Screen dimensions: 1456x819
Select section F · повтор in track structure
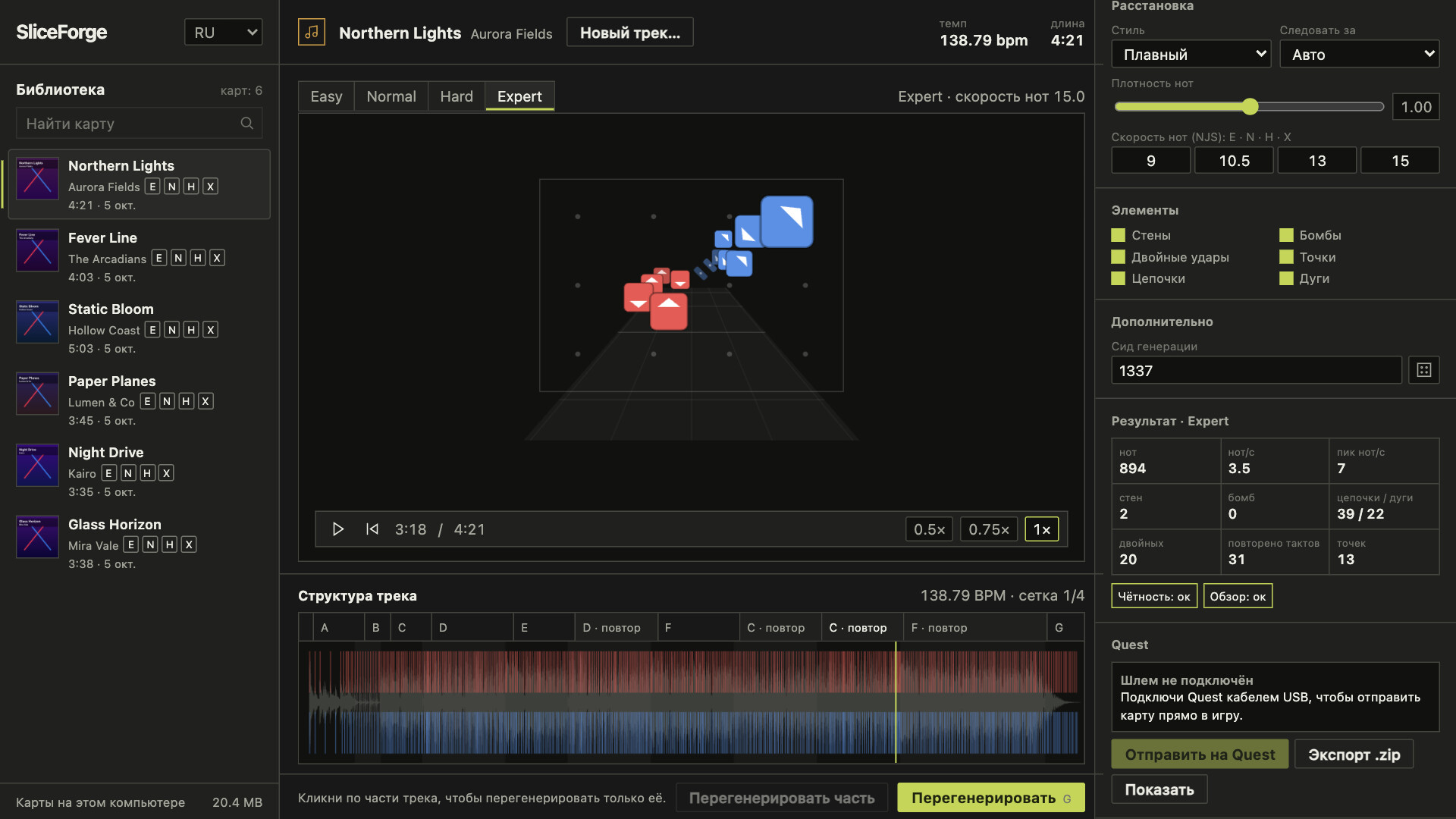(974, 627)
